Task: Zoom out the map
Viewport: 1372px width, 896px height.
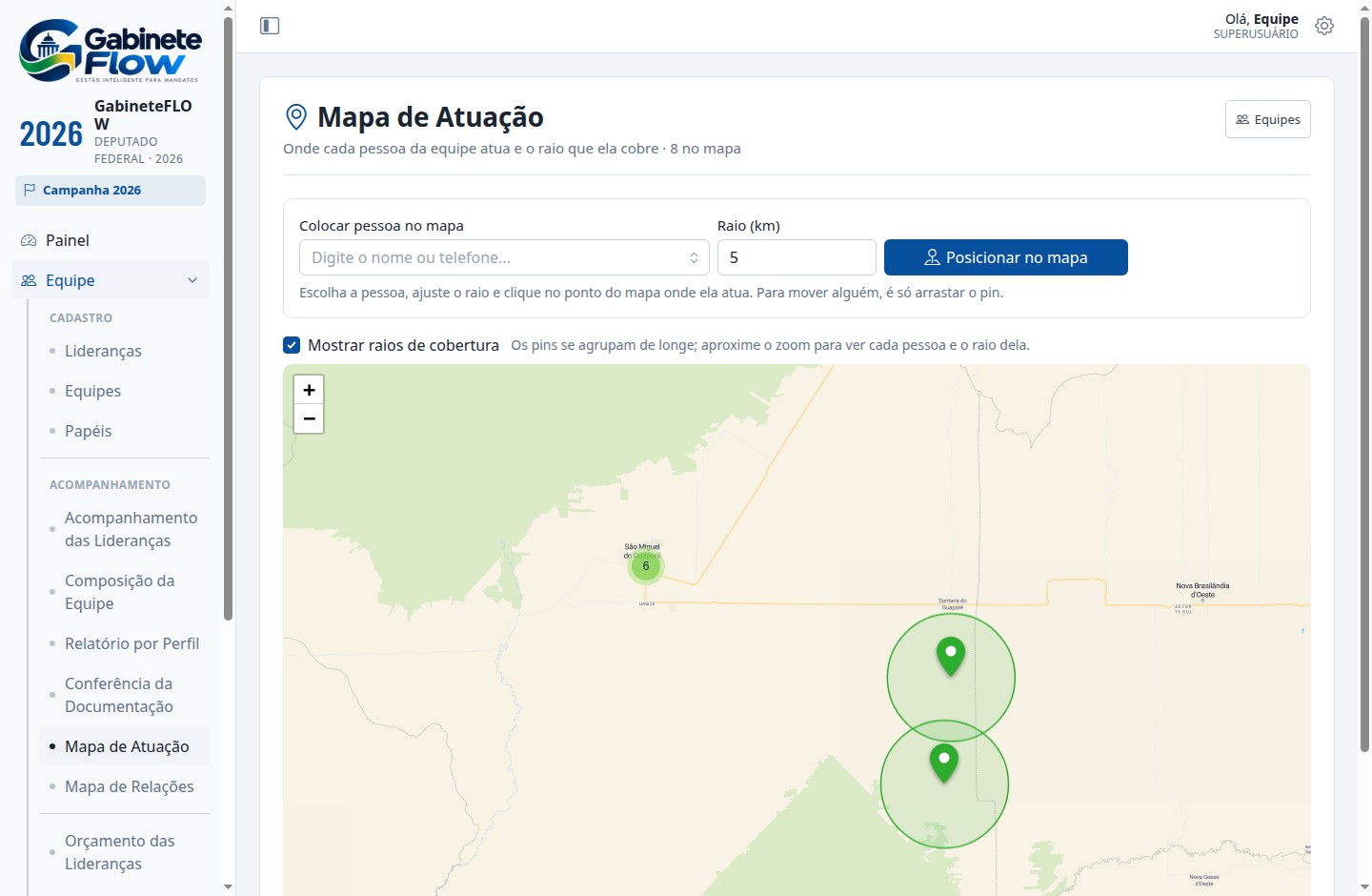Action: pyautogui.click(x=309, y=418)
